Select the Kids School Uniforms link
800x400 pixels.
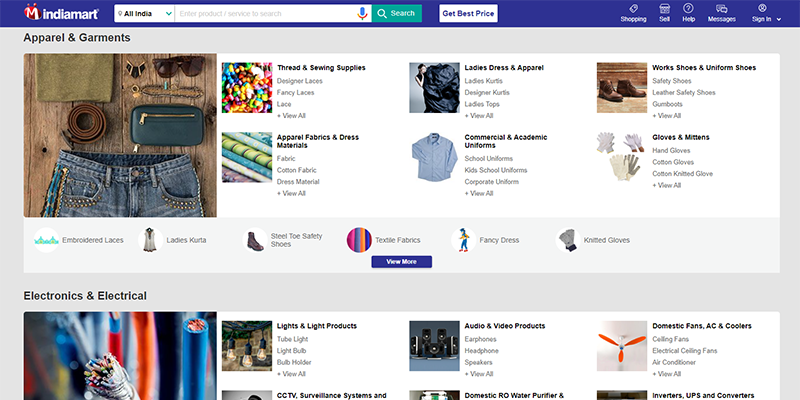click(496, 170)
